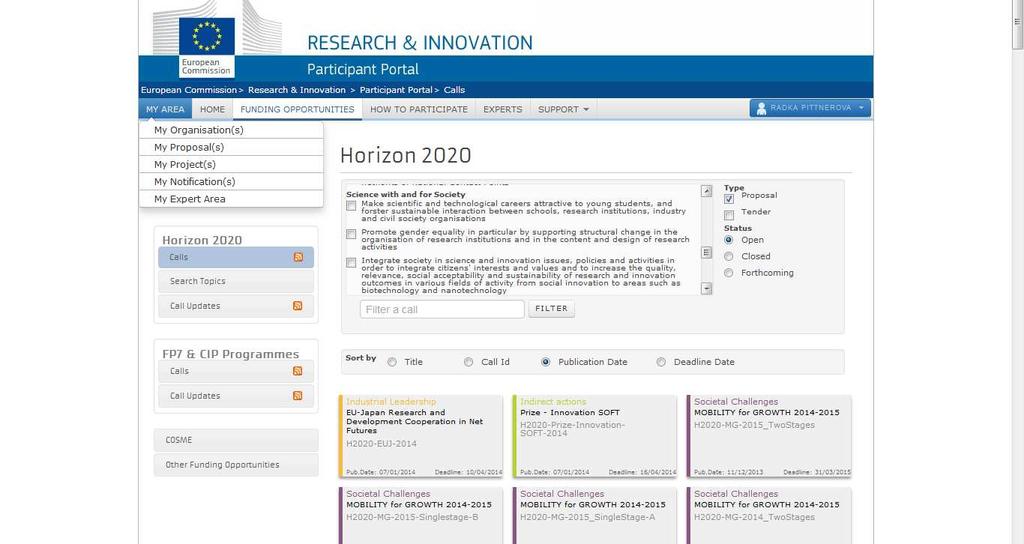Open the H2020-MG-2014_TwoStages call card
Image resolution: width=1024 pixels, height=544 pixels.
coord(769,516)
